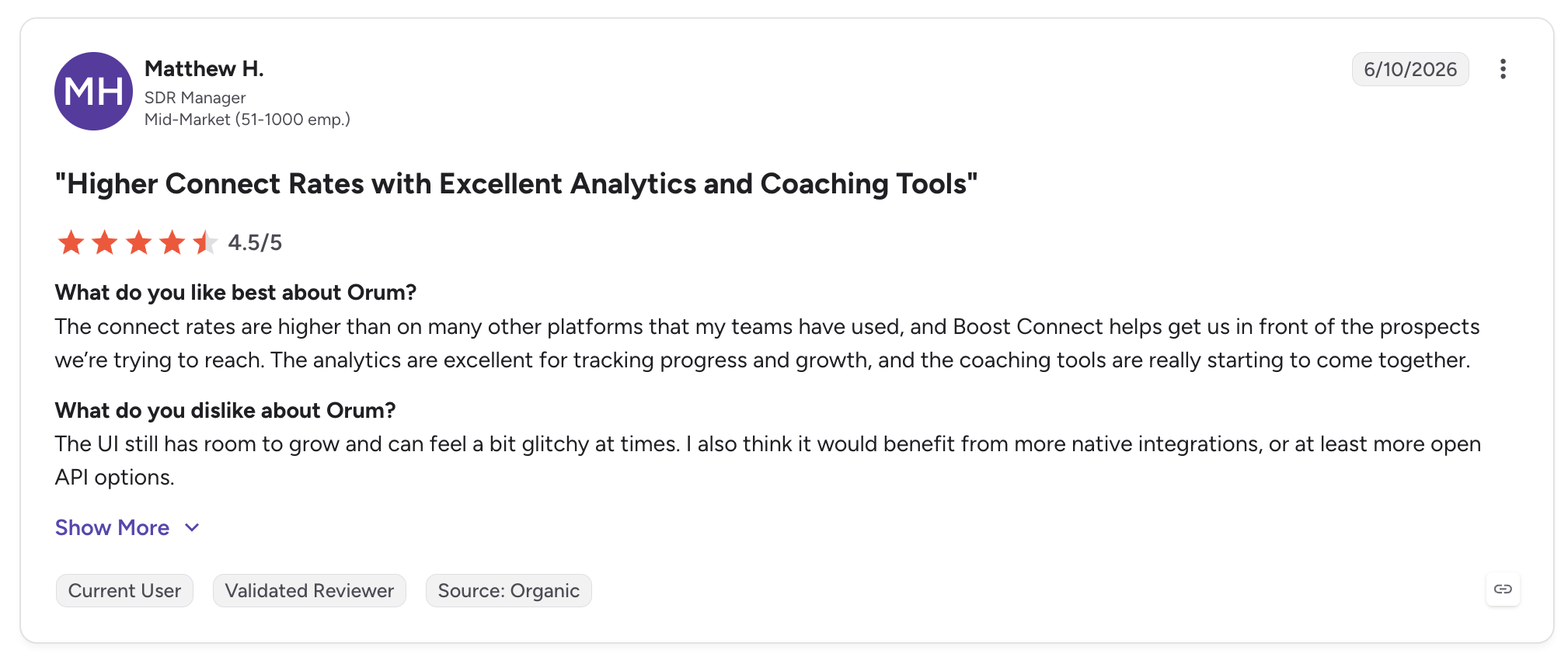Click the second rating star
The height and width of the screenshot is (657, 1568).
point(104,242)
